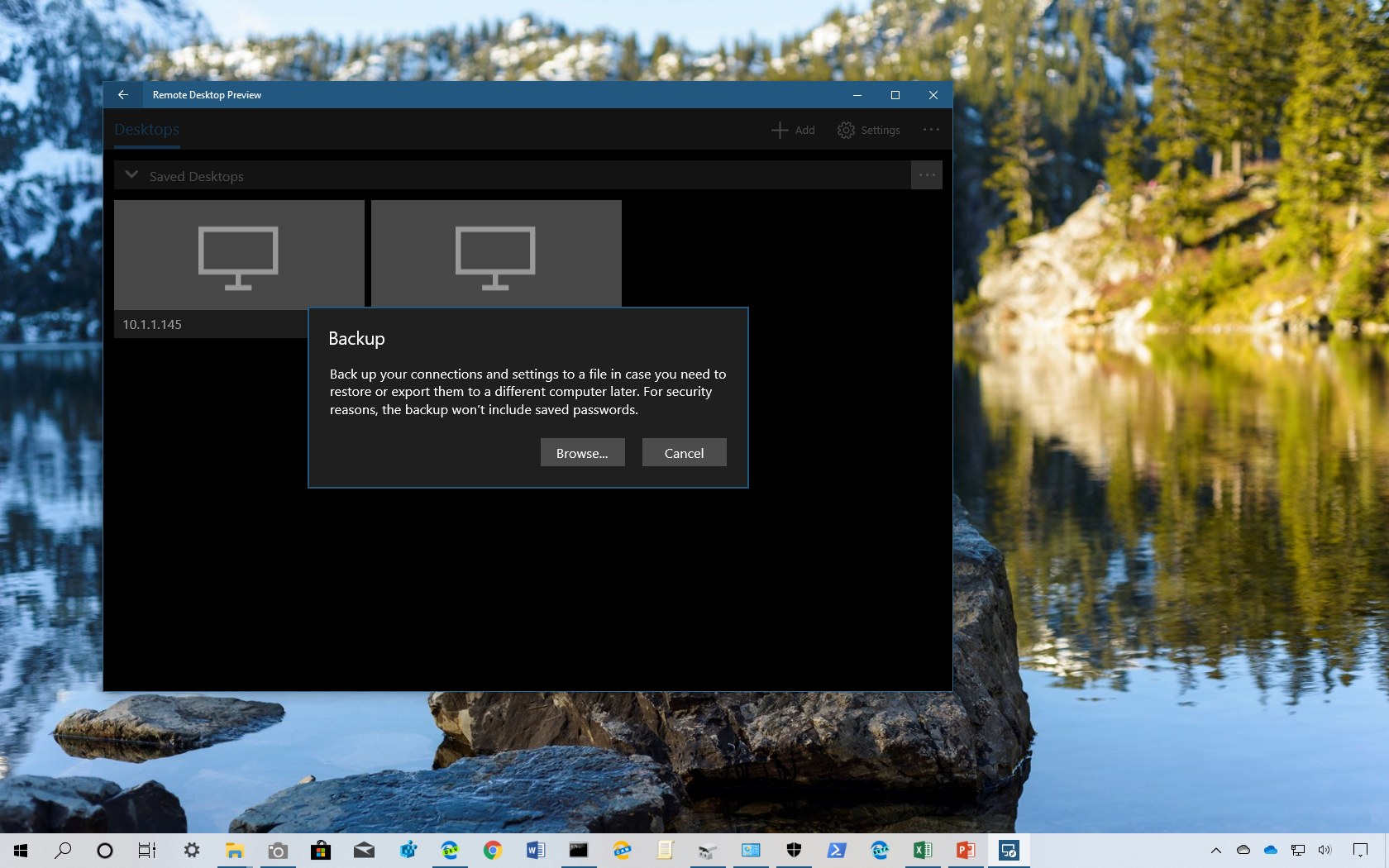The height and width of the screenshot is (868, 1389).
Task: Select the 10.1.1.145 desktop thumbnail
Action: (238, 256)
